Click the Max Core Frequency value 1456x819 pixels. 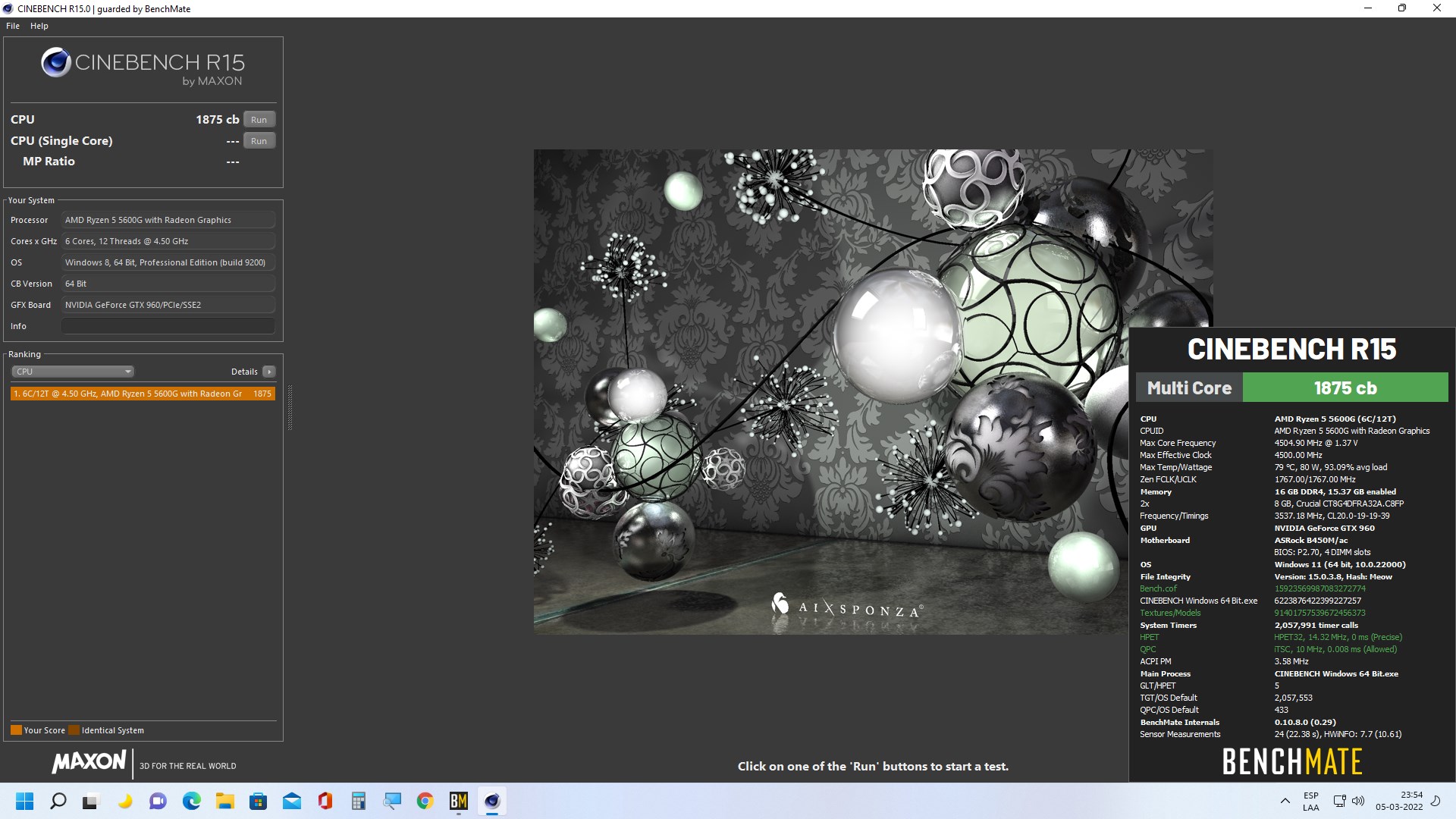pos(1316,443)
